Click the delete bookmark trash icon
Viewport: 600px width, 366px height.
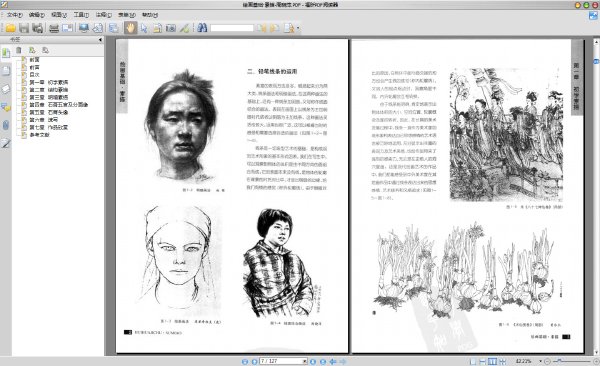18,50
